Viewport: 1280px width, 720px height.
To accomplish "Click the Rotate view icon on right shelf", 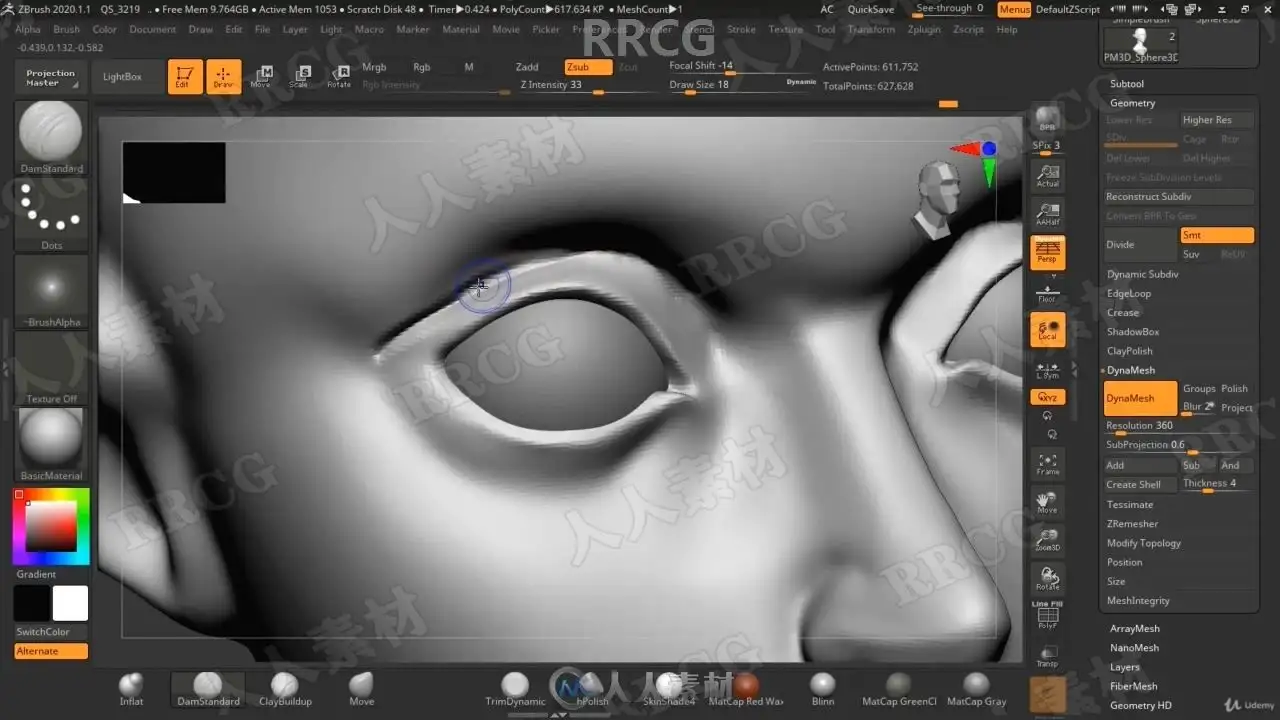I will [x=1047, y=579].
